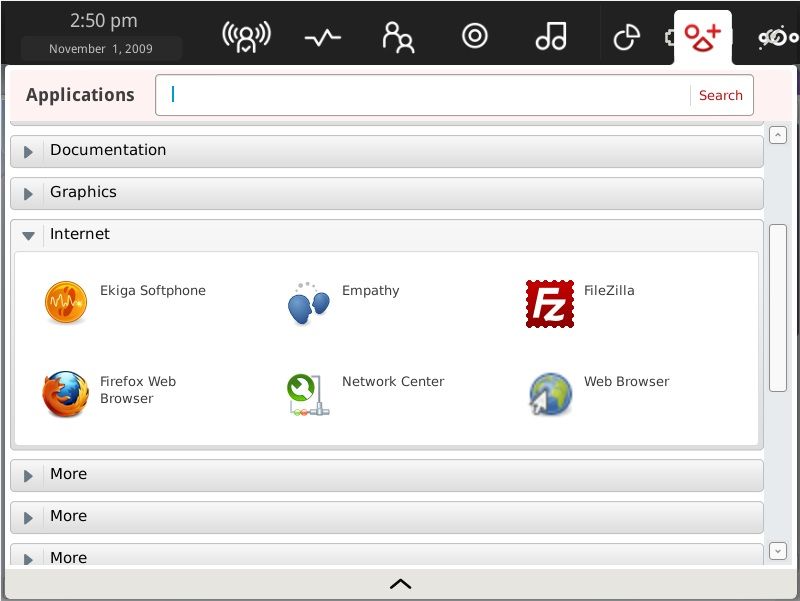The height and width of the screenshot is (601, 800).
Task: Open the Firefox Web Browser icon
Action: click(66, 394)
